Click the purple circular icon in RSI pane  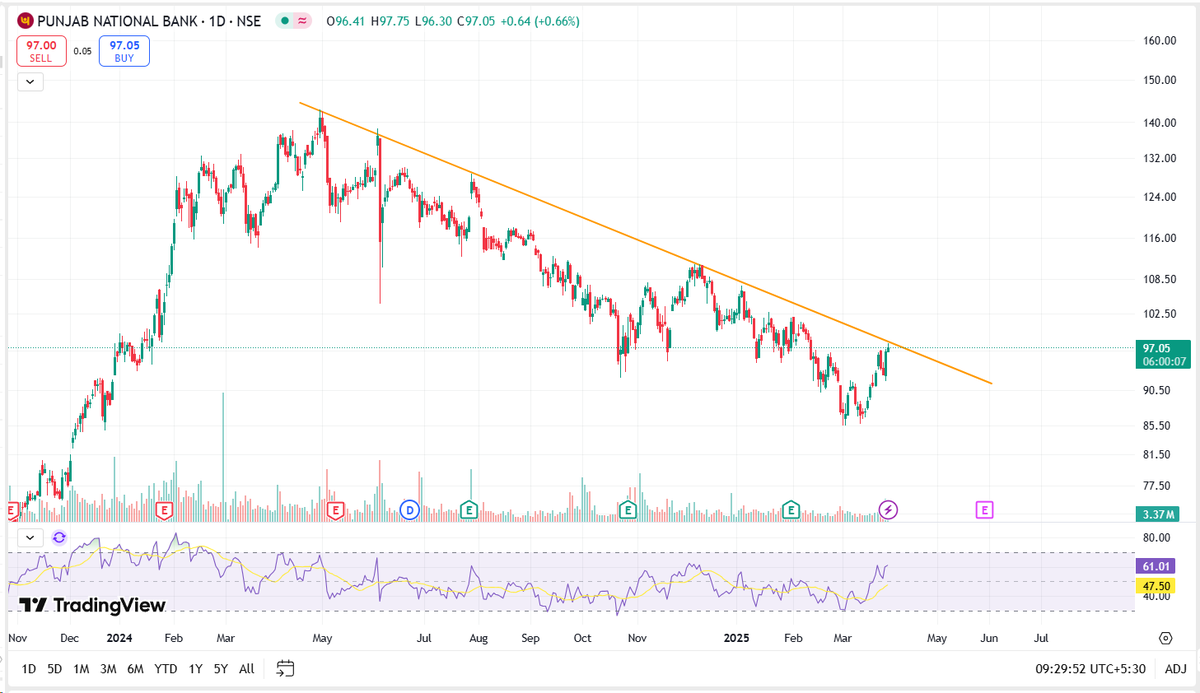(x=59, y=537)
